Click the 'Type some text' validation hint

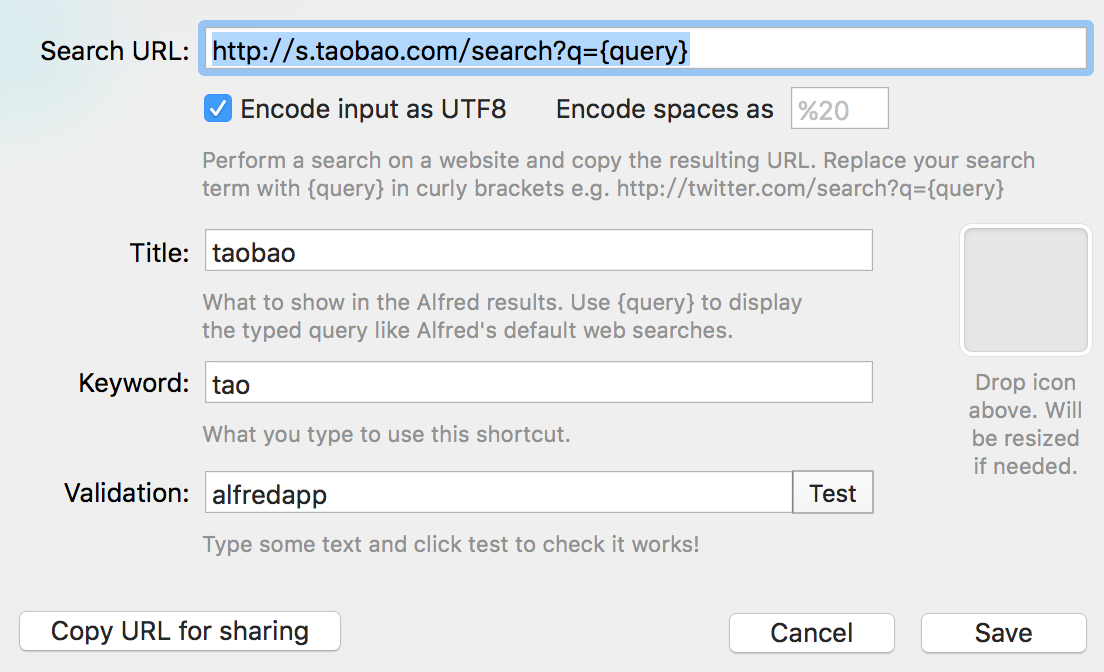click(x=450, y=545)
